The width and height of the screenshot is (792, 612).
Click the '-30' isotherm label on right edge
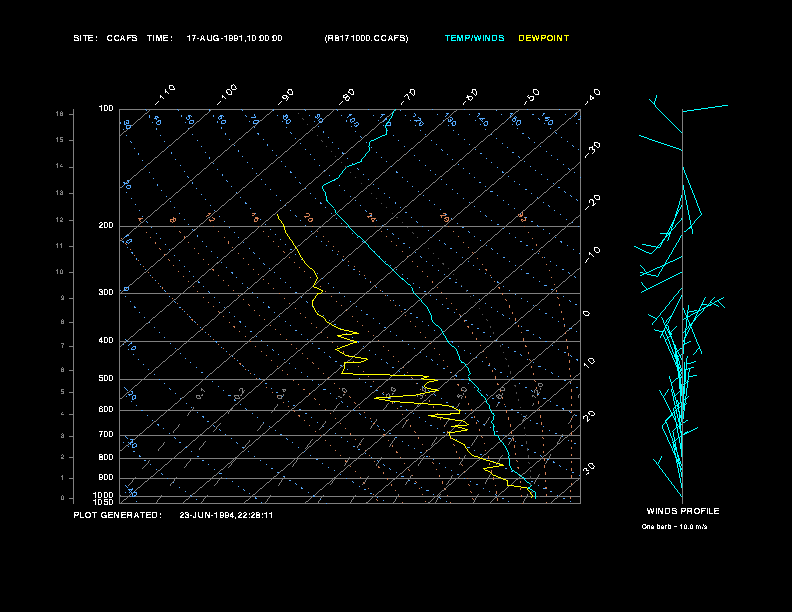[x=592, y=150]
